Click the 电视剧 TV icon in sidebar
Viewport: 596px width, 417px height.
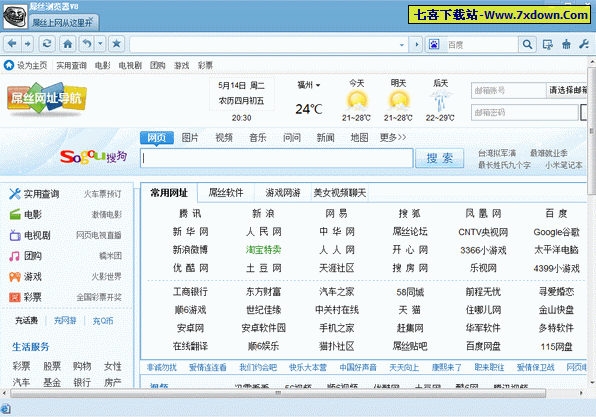[x=15, y=235]
